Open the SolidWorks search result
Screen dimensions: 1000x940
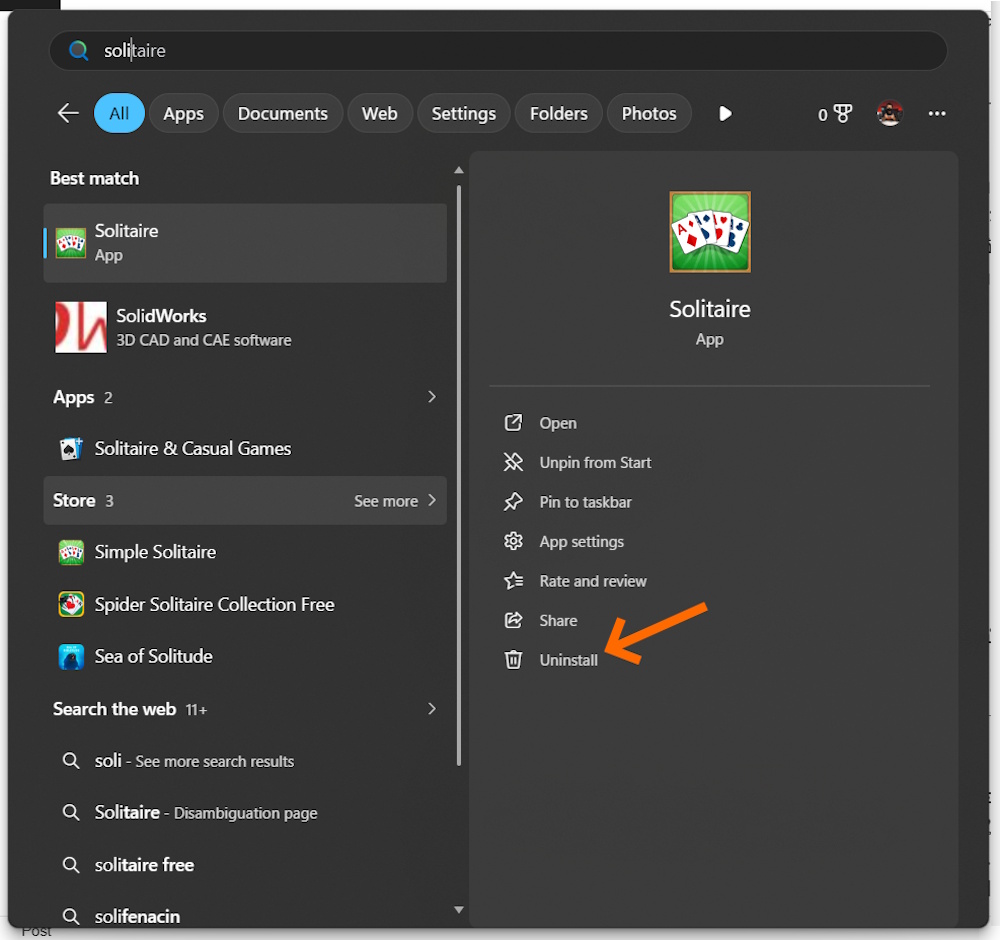(x=245, y=328)
